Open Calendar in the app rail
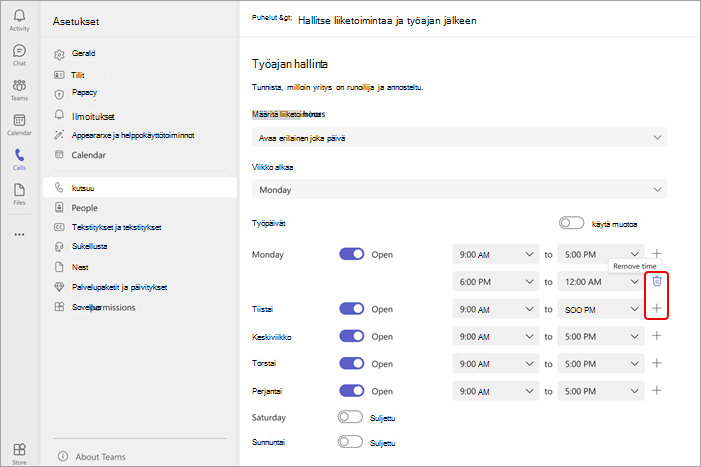 (19, 125)
